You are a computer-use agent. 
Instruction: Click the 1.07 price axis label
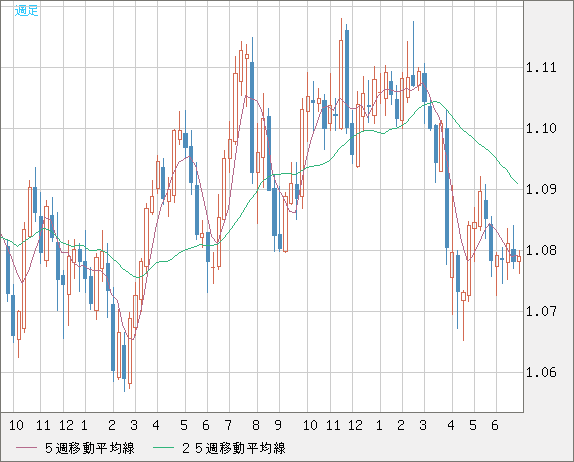point(541,312)
